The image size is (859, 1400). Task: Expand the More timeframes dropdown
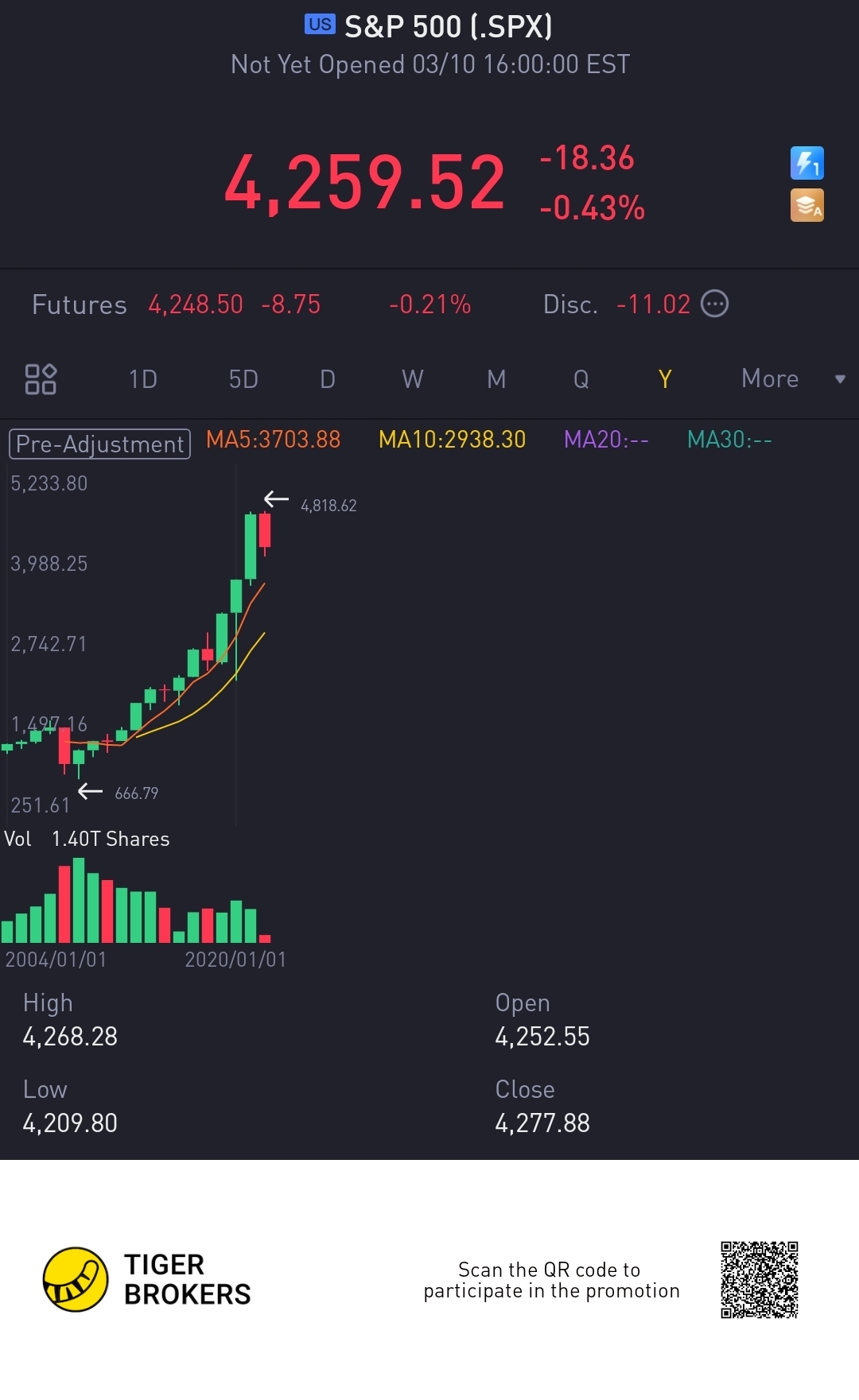(x=769, y=379)
